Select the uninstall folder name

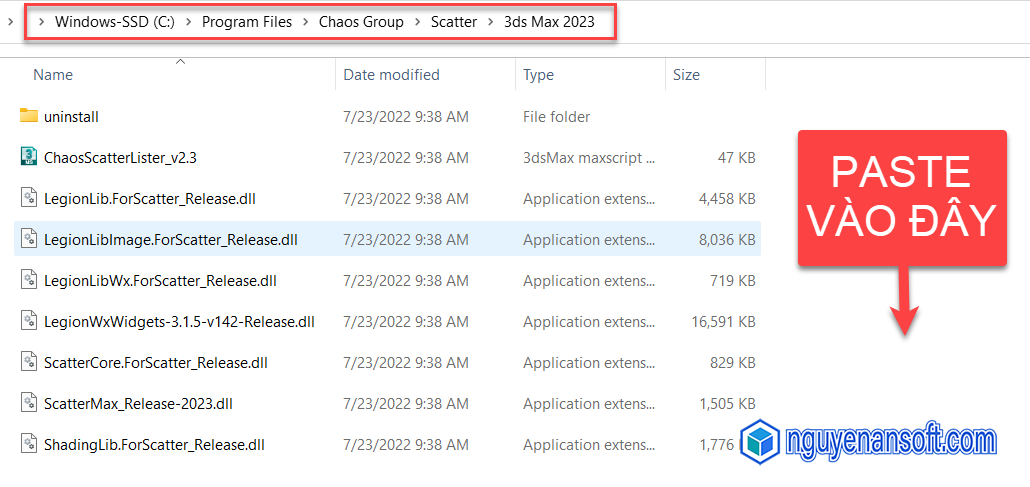[x=71, y=117]
